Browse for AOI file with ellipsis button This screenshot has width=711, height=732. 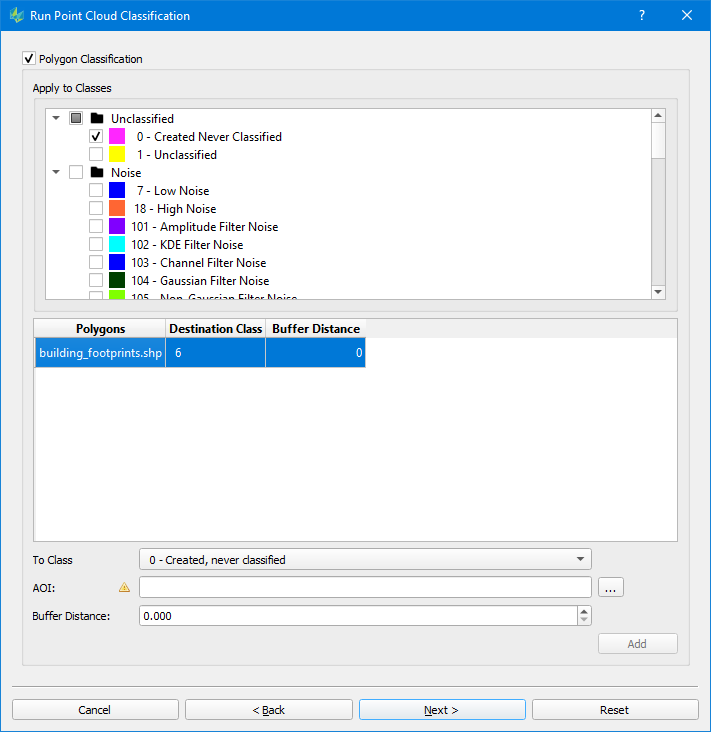pos(611,588)
